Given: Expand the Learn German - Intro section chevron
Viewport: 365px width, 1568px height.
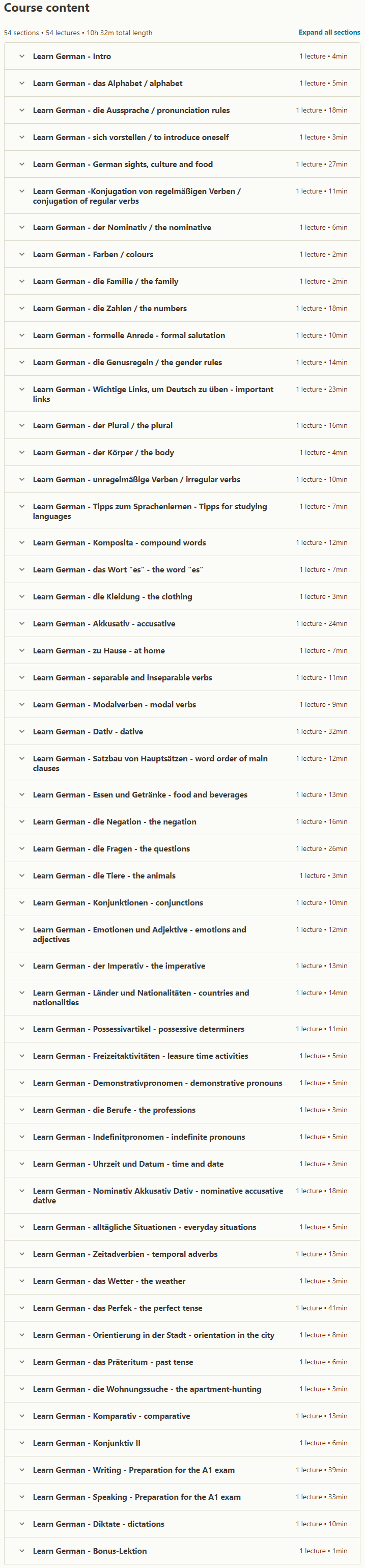Looking at the screenshot, I should pos(22,56).
